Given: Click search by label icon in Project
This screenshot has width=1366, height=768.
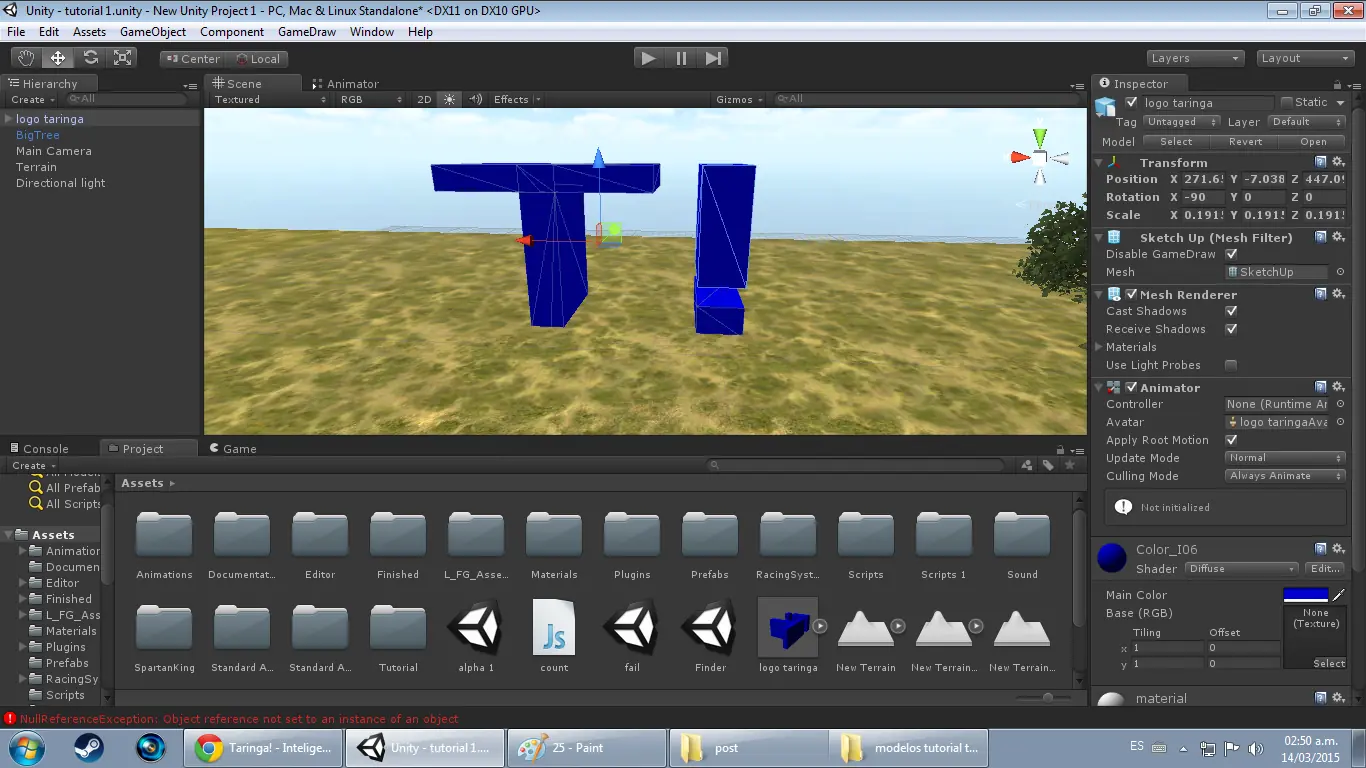Looking at the screenshot, I should pyautogui.click(x=1048, y=465).
